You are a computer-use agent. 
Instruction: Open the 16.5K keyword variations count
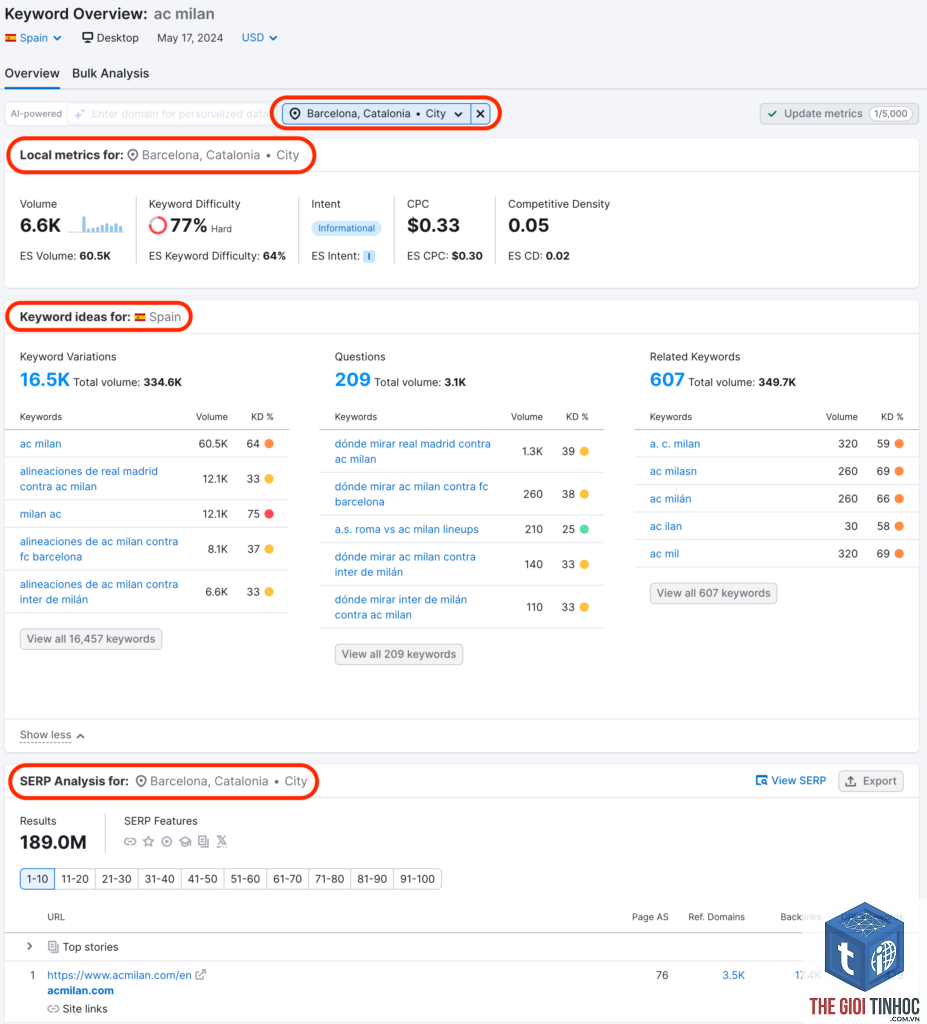(x=44, y=380)
